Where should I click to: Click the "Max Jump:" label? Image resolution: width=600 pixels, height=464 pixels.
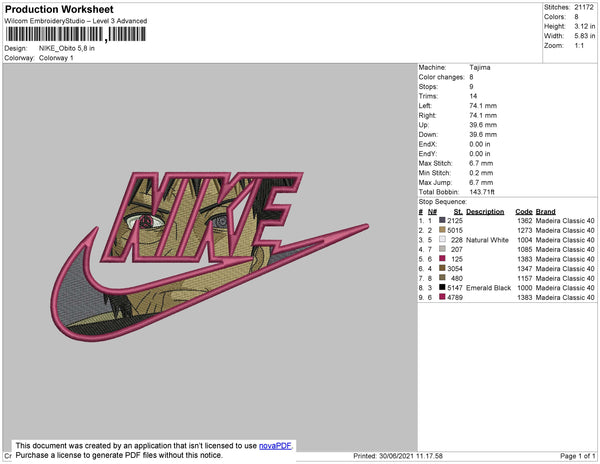435,182
